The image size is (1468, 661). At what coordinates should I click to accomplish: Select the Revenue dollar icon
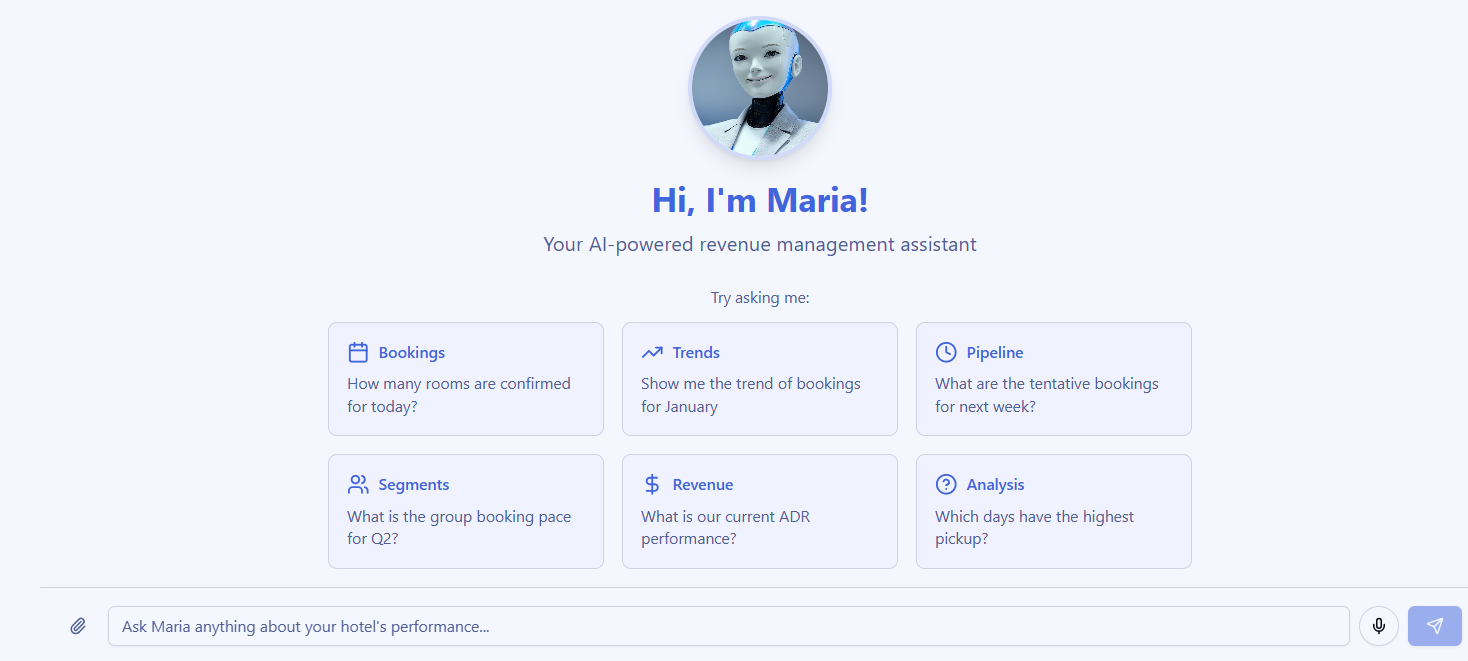pos(652,484)
